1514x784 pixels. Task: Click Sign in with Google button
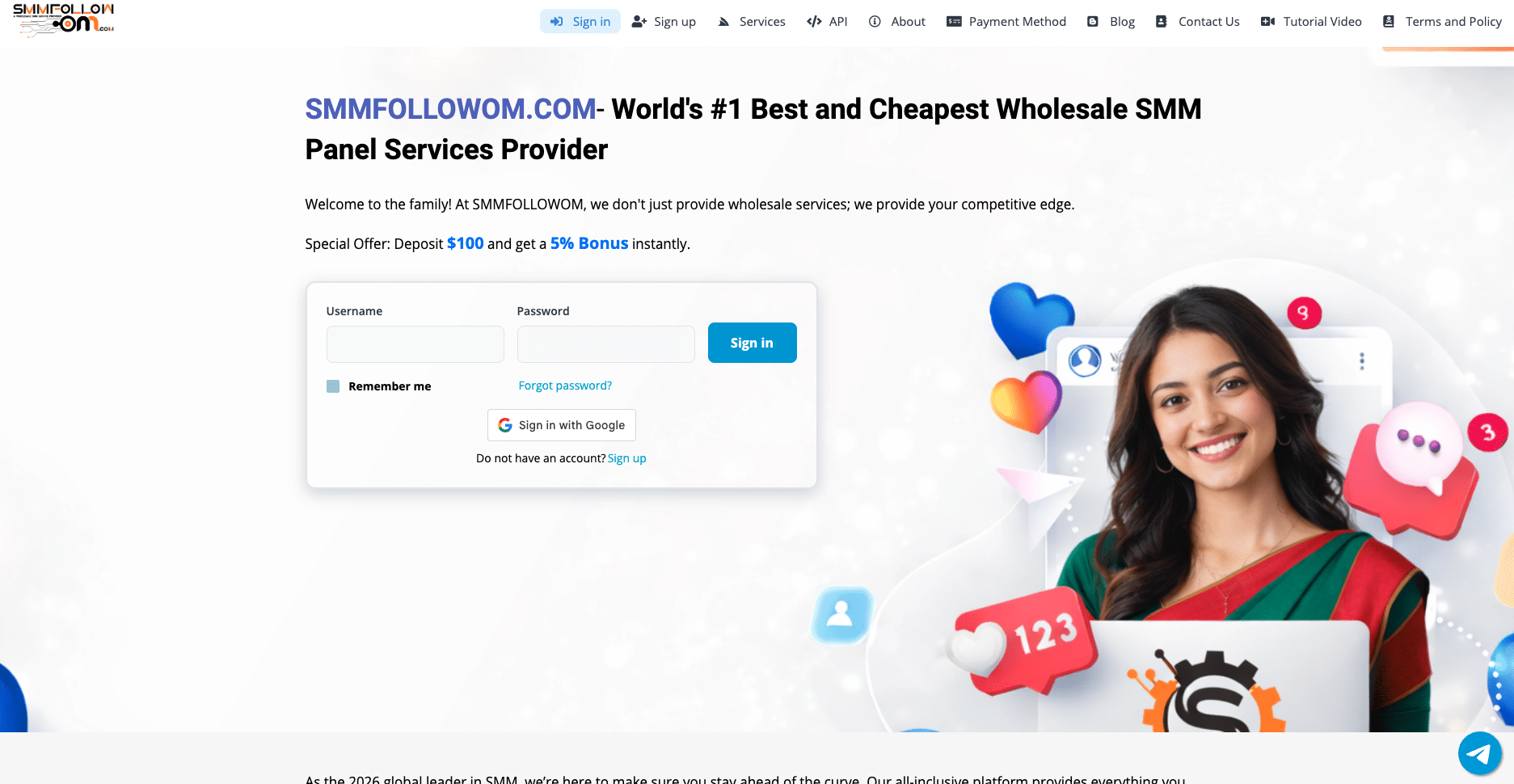tap(562, 425)
